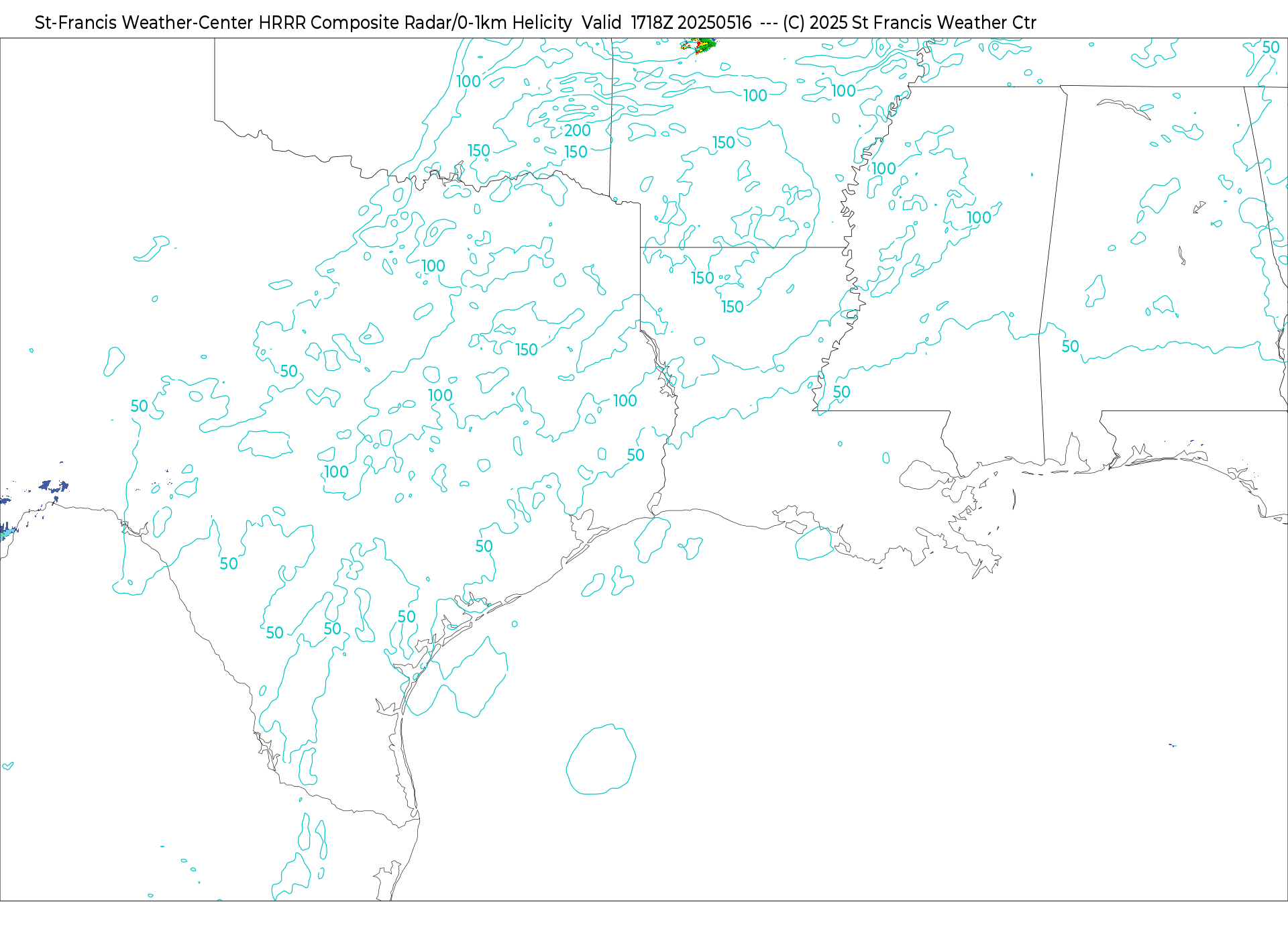1288x939 pixels.
Task: Click the '150' label directly beneath the '200' label
Action: point(576,152)
